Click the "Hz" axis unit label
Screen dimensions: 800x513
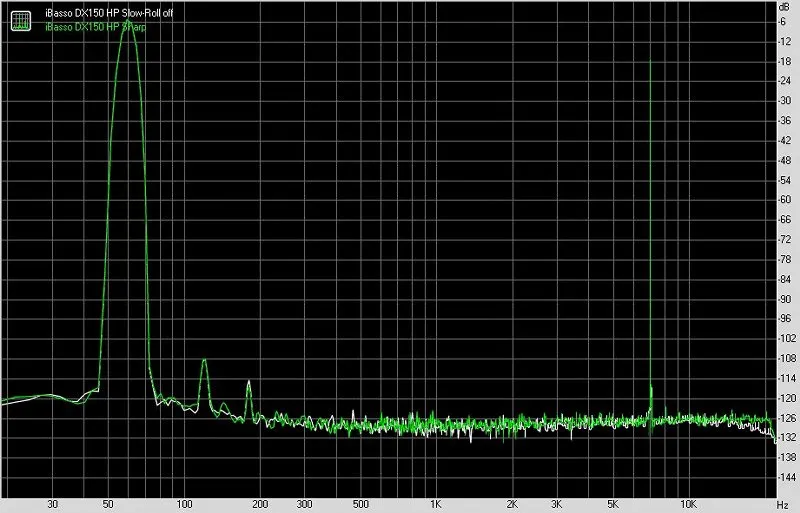pos(783,505)
